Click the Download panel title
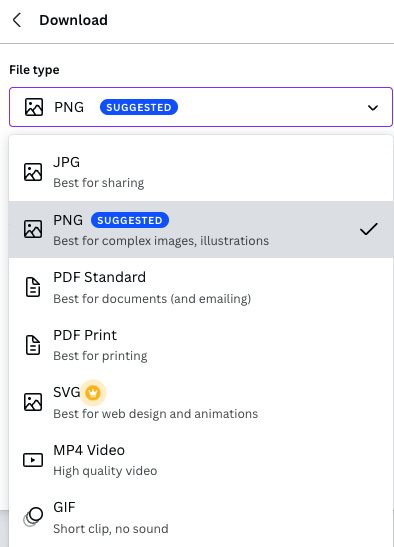Viewport: 394px width, 547px height. 73,20
